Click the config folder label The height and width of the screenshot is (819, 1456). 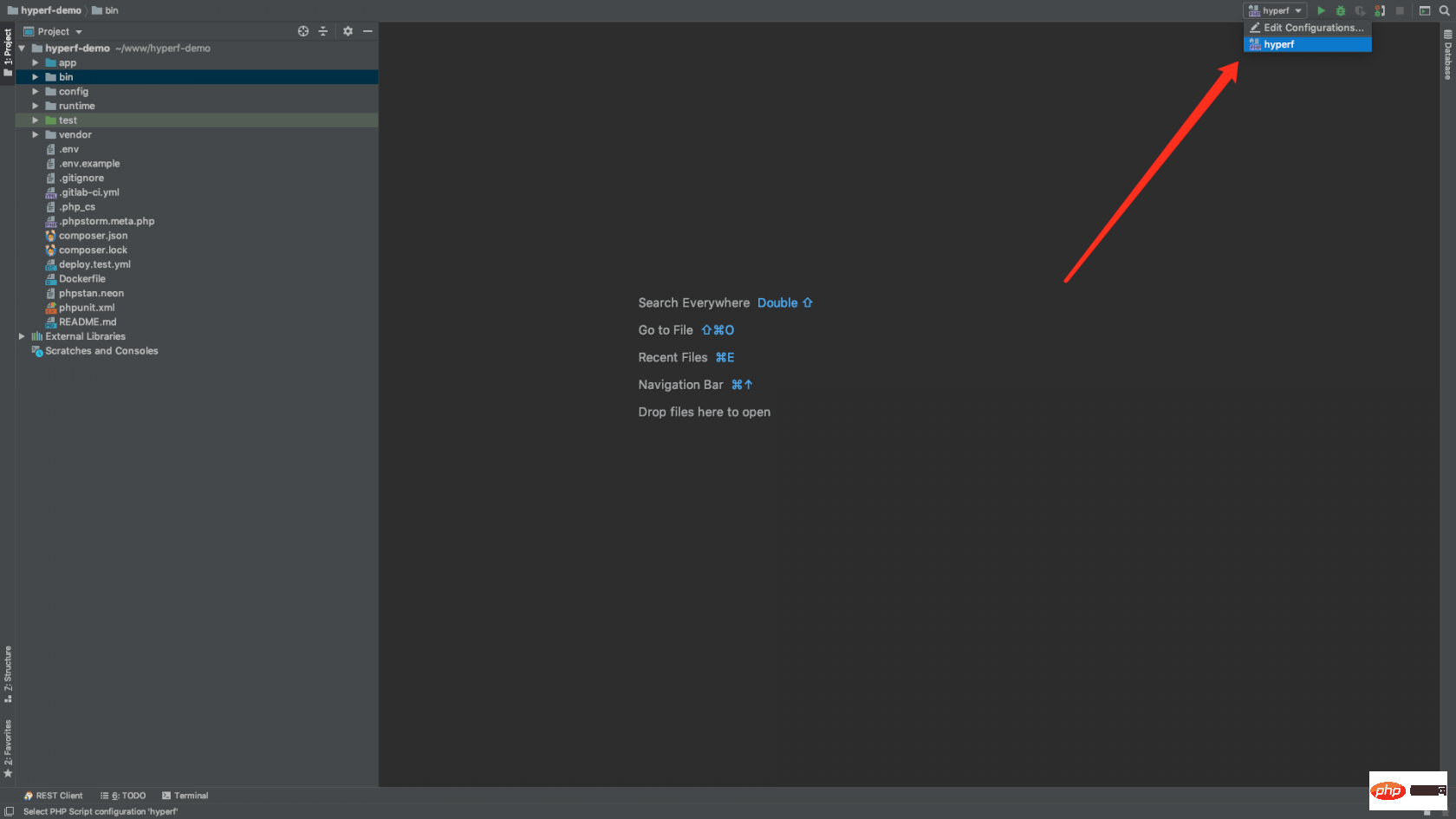74,92
